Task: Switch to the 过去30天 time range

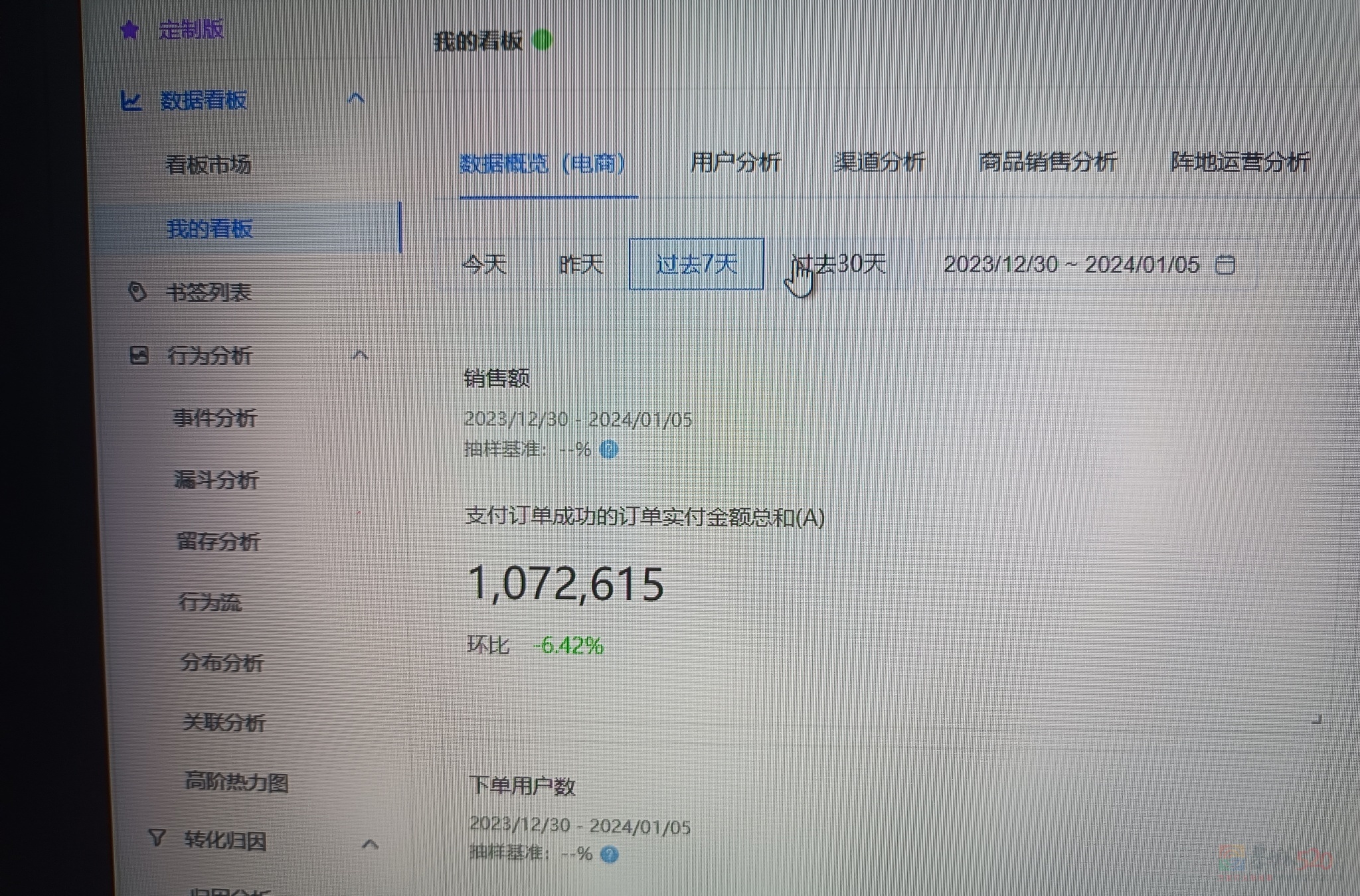Action: tap(842, 264)
